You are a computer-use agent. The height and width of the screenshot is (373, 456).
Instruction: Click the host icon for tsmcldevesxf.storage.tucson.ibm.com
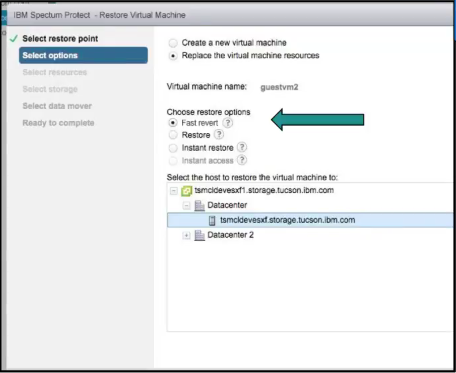[212, 220]
